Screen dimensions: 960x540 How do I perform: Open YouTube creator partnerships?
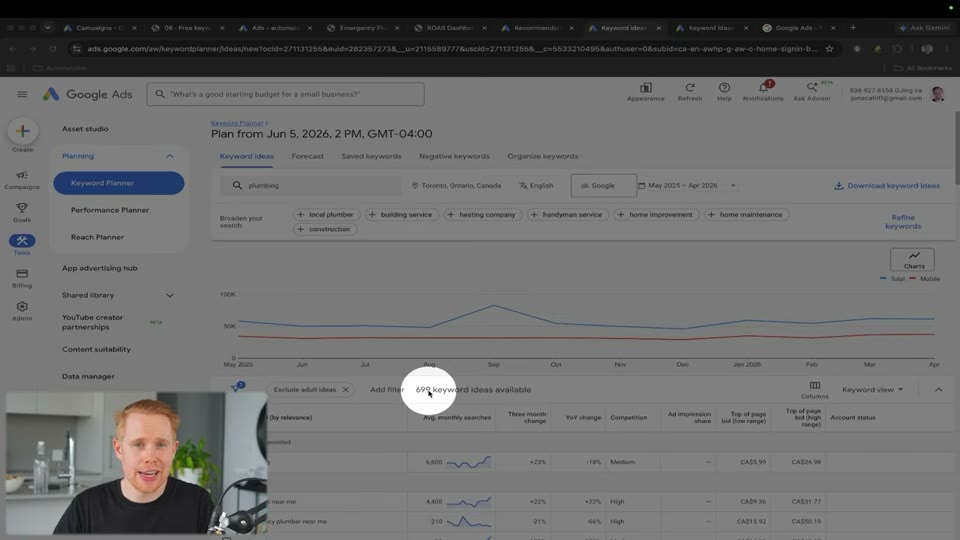click(92, 322)
